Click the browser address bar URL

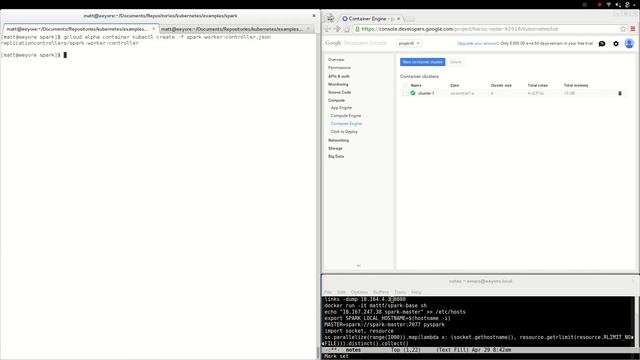pyautogui.click(x=460, y=29)
